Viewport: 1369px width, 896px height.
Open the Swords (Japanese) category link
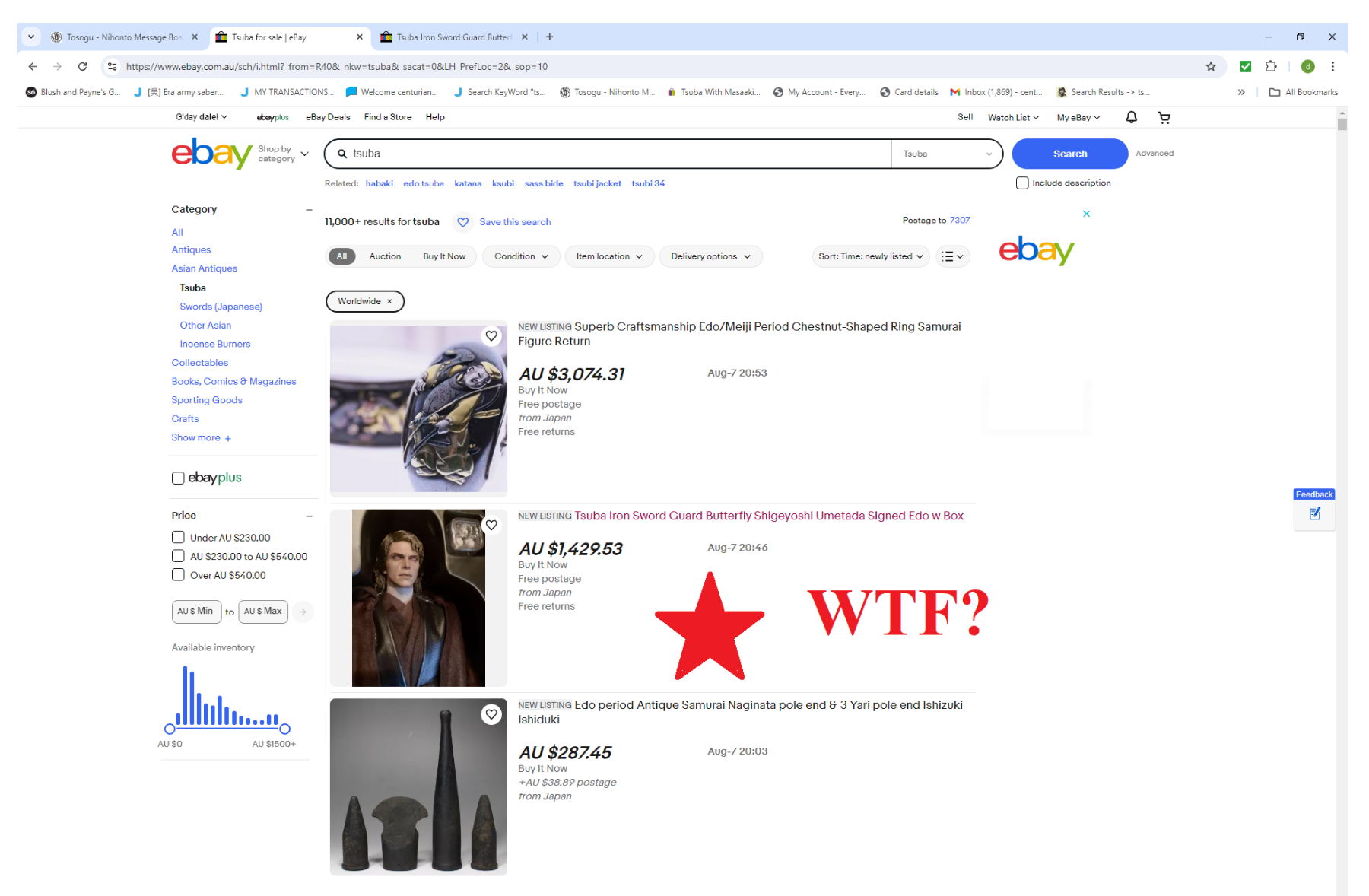(x=221, y=307)
